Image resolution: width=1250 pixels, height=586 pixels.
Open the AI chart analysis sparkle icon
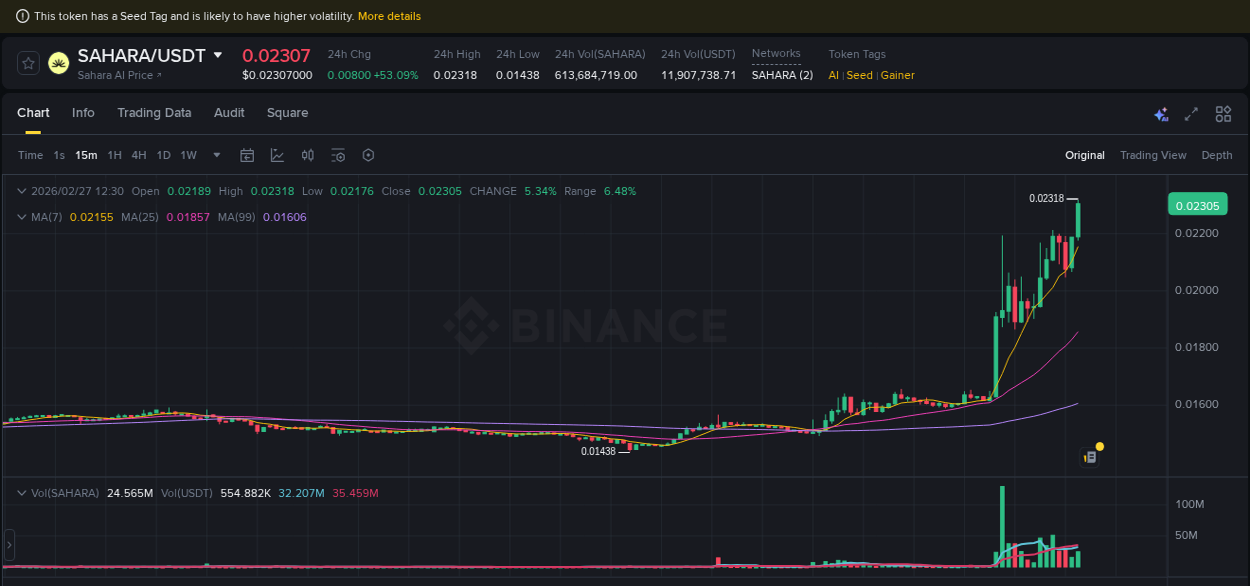click(1161, 114)
